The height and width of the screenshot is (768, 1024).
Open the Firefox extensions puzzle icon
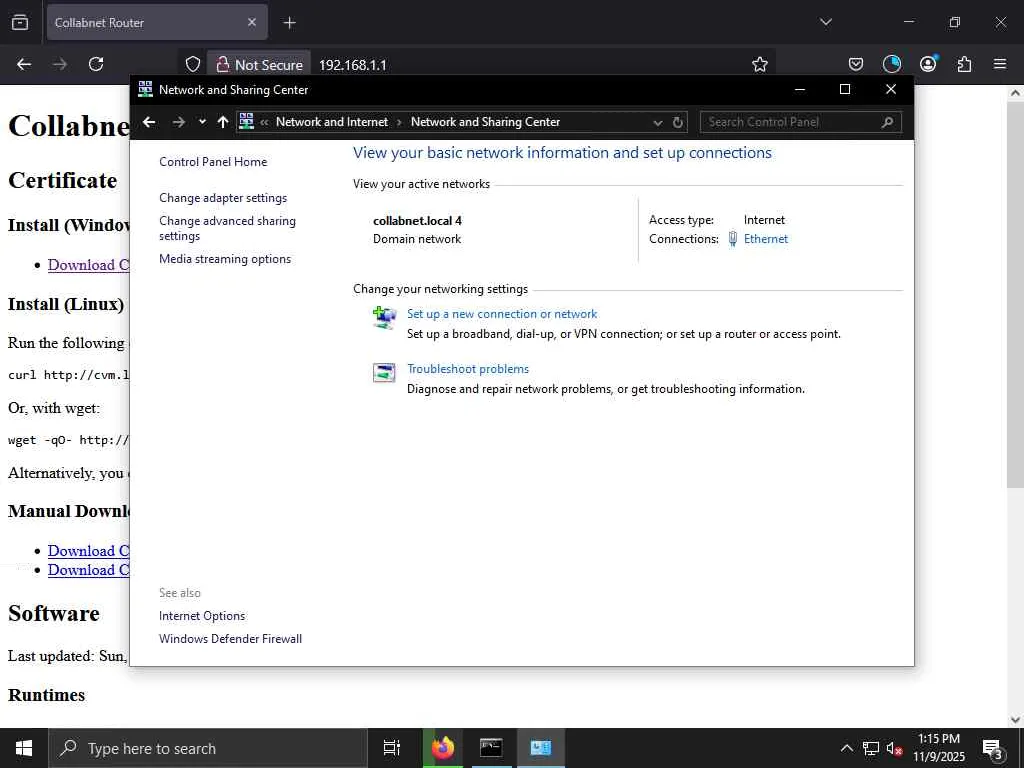click(x=964, y=64)
